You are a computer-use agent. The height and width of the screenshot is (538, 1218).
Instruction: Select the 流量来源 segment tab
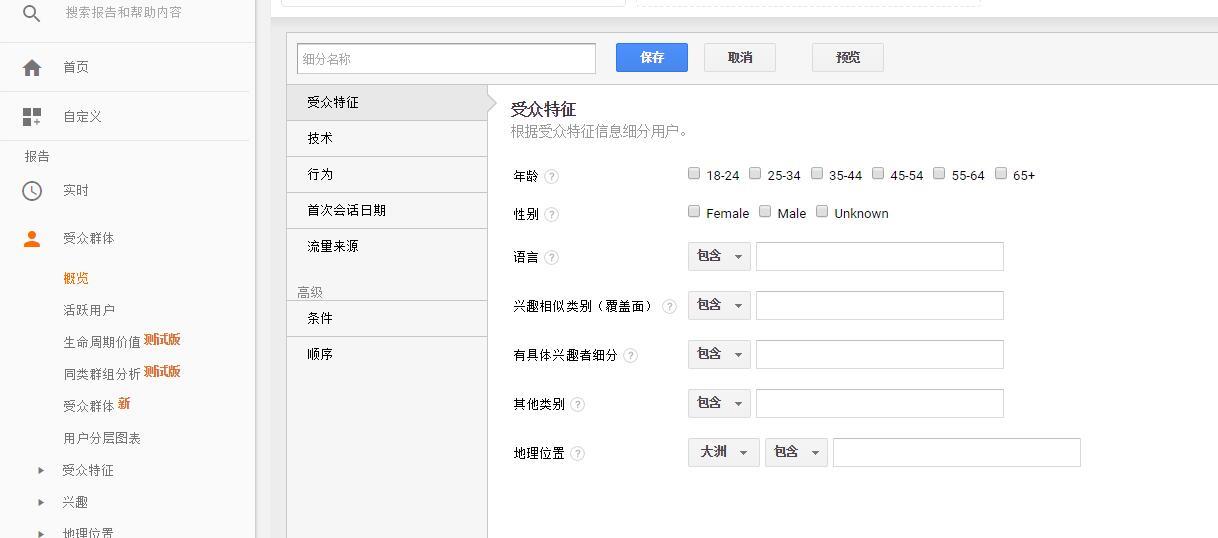point(387,246)
